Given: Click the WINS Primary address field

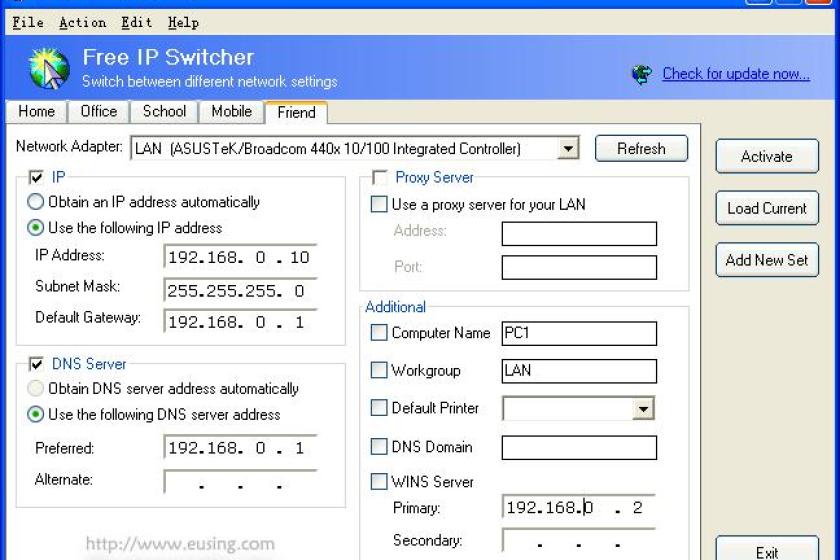Looking at the screenshot, I should 579,506.
